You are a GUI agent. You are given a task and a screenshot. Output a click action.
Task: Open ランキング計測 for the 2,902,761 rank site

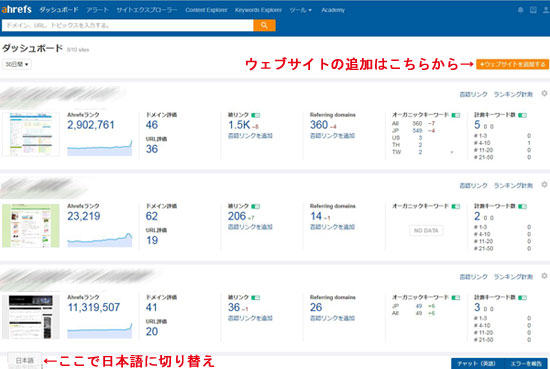[513, 94]
